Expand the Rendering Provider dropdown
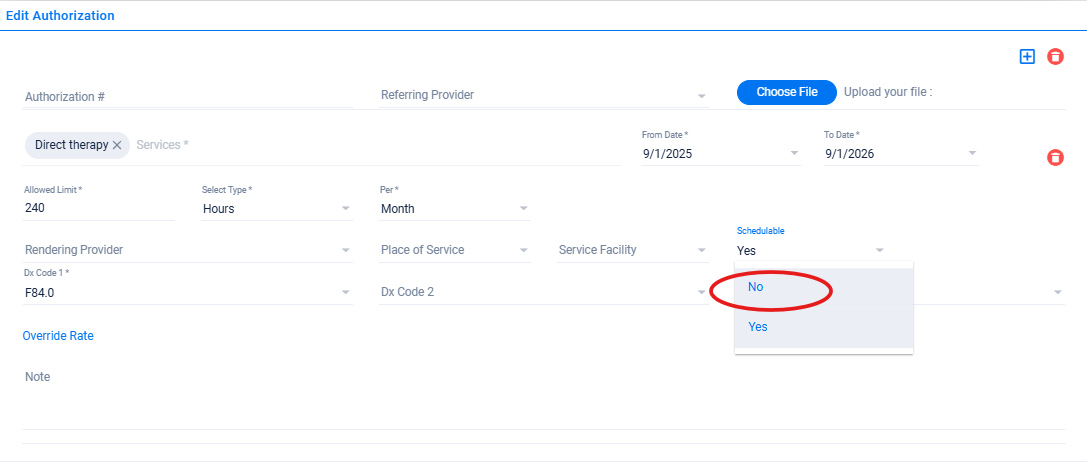This screenshot has width=1087, height=467. tap(345, 251)
